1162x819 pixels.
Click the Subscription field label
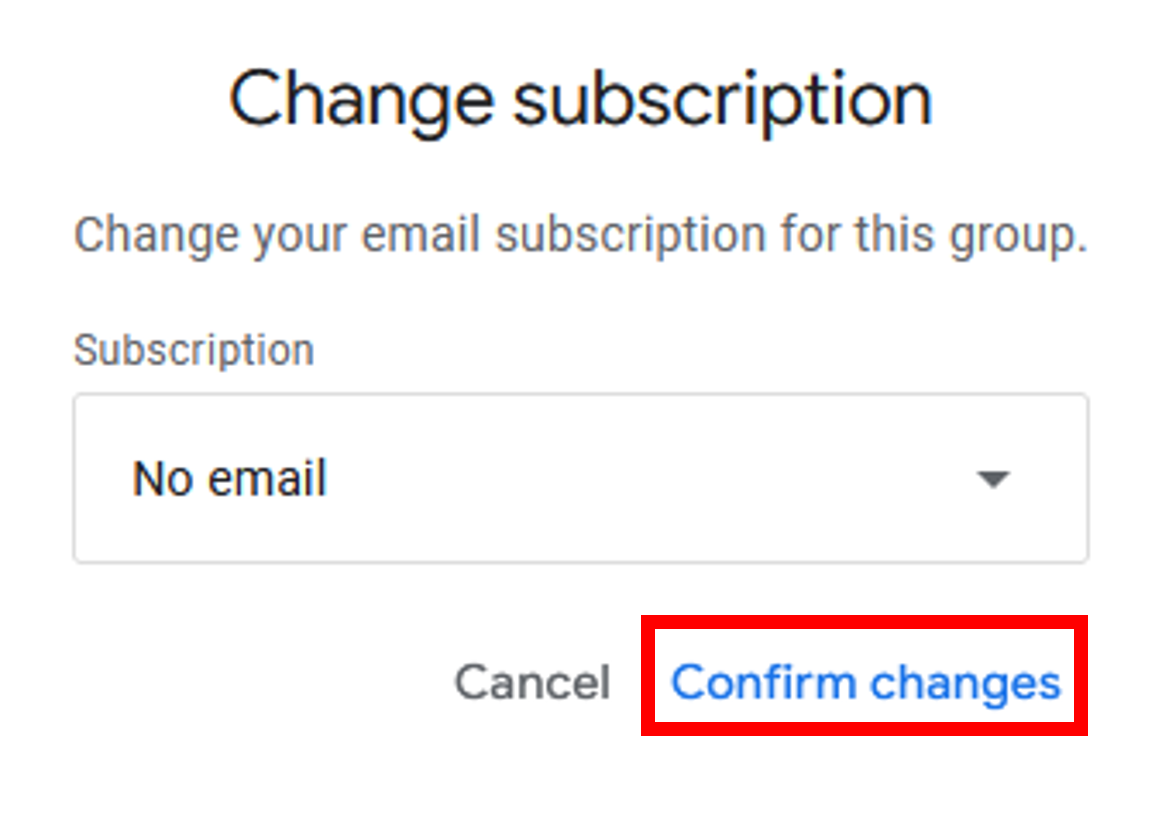[x=194, y=350]
